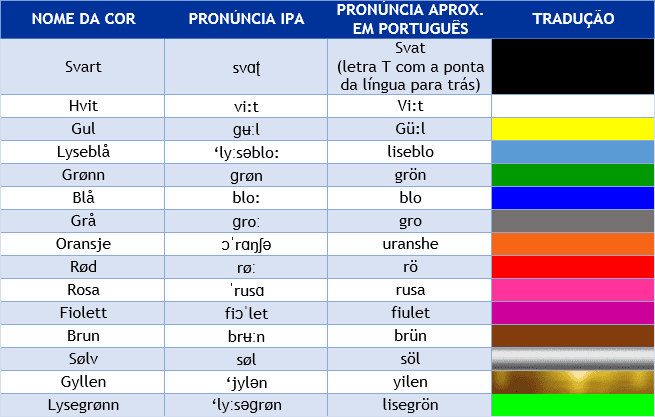This screenshot has height=417, width=655.
Task: Select the violet swatch for Fiolett
Action: 573,313
